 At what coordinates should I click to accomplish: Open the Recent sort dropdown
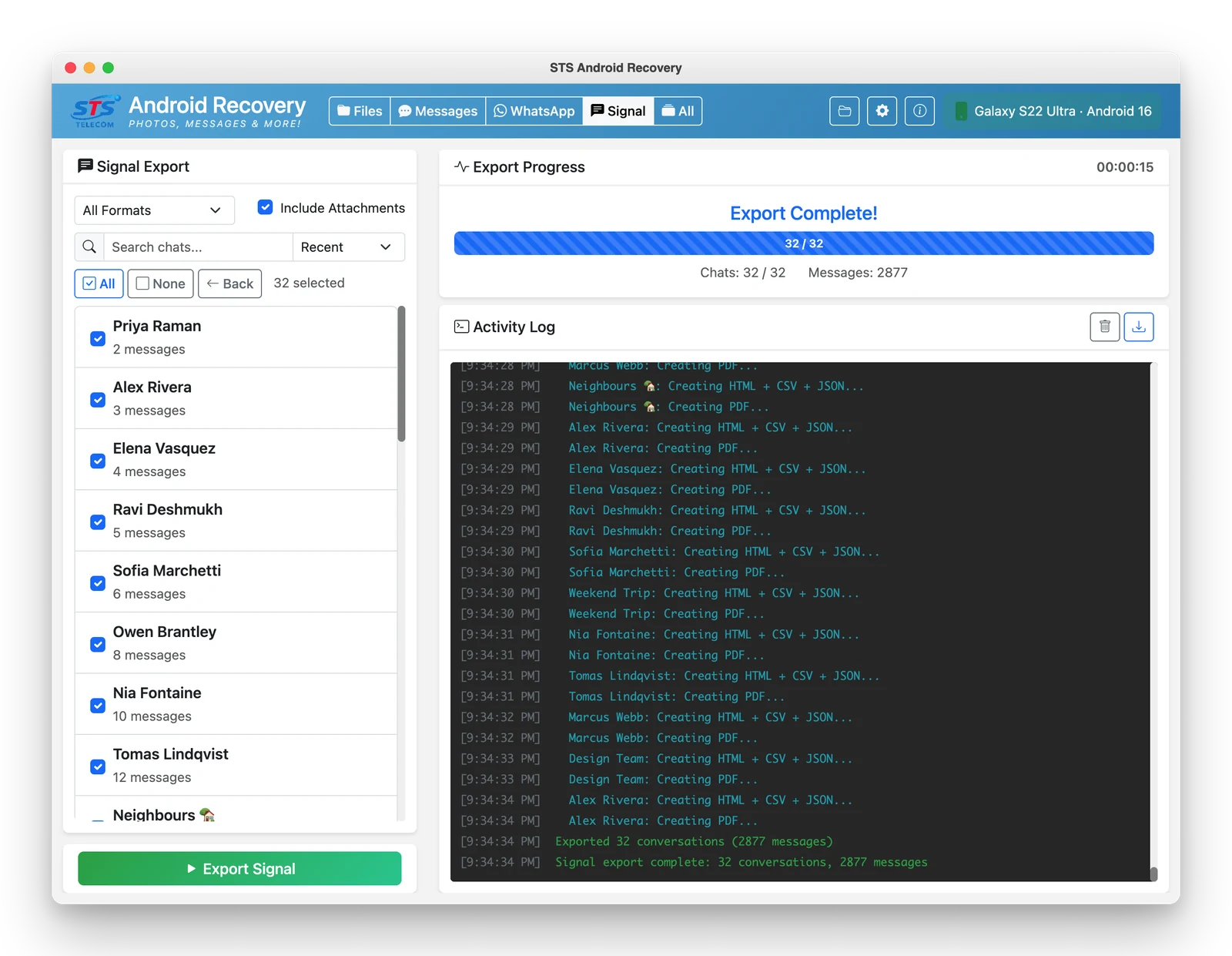348,247
